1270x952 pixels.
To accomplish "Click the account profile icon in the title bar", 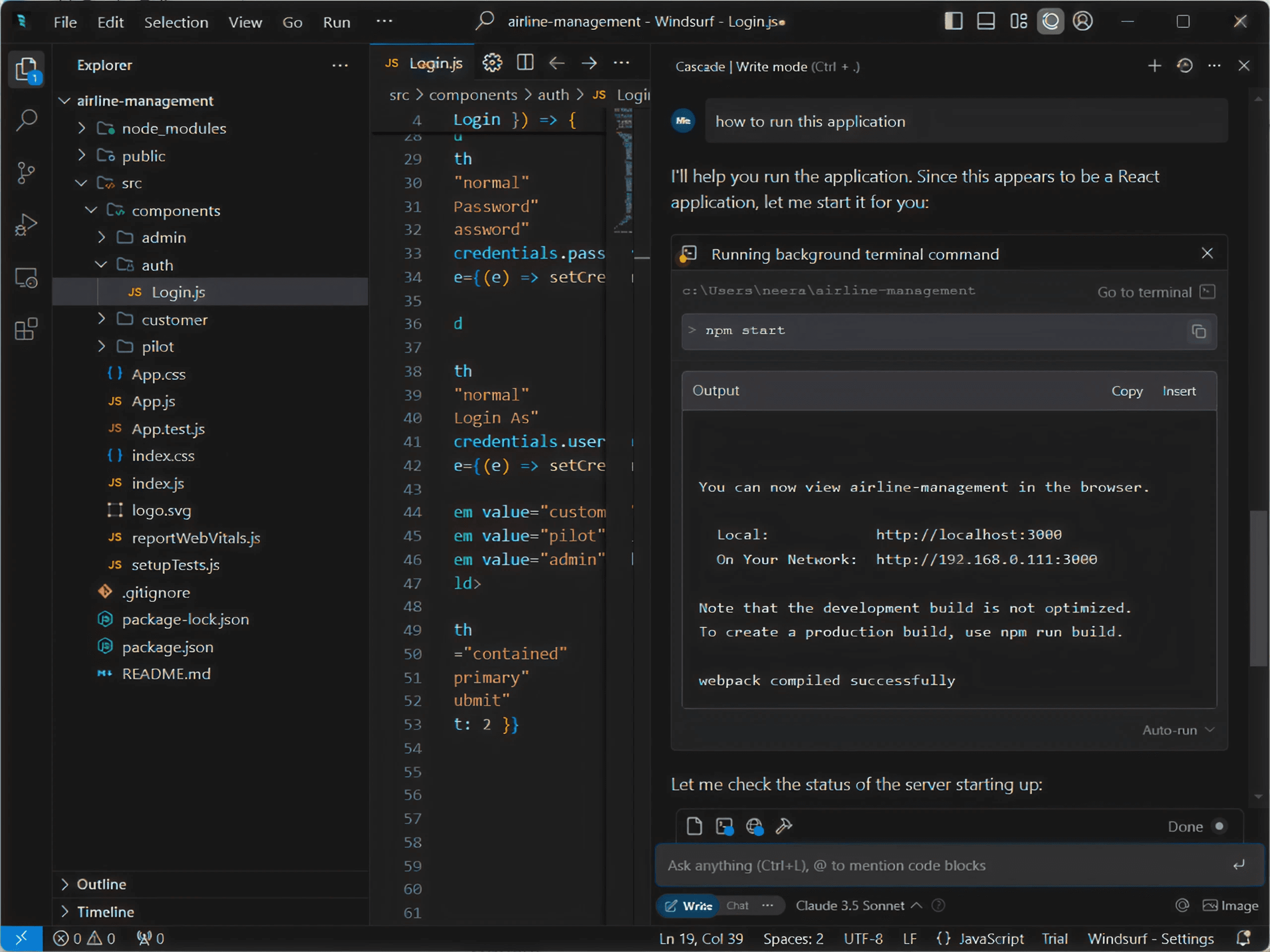I will click(1083, 21).
